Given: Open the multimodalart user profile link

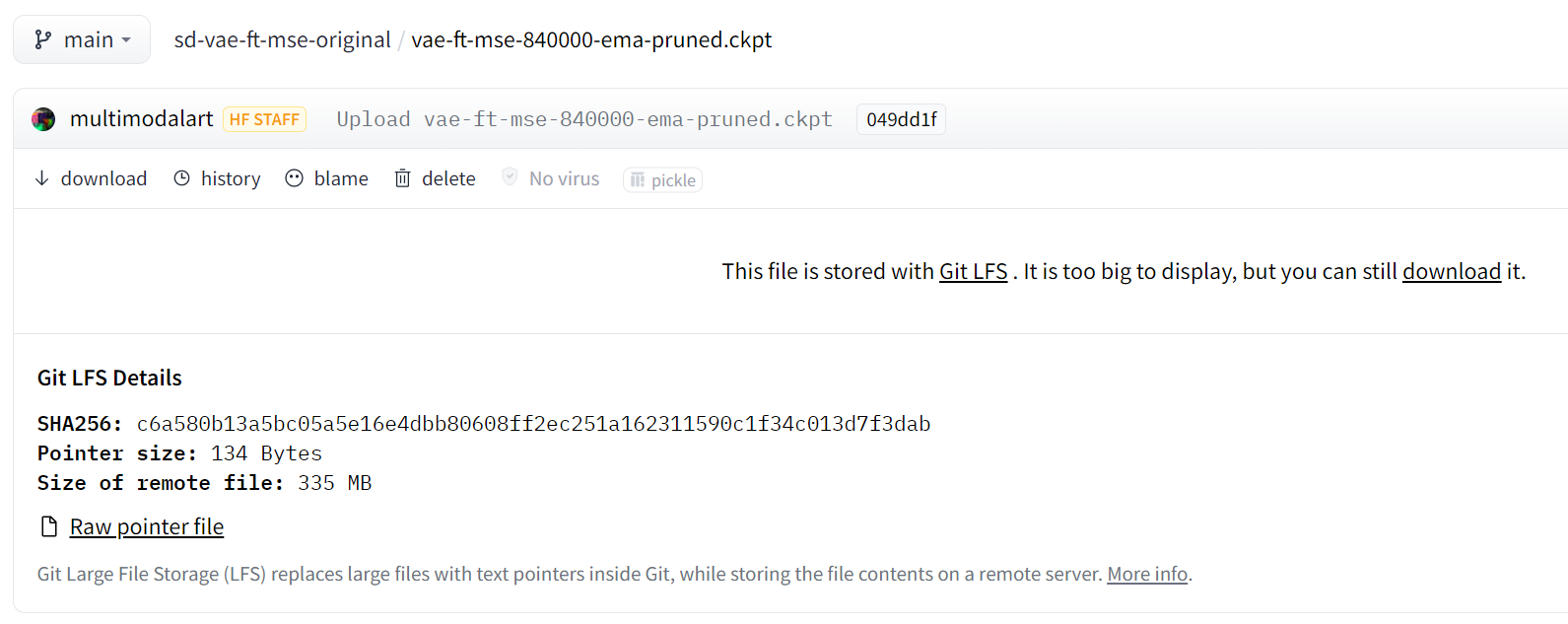Looking at the screenshot, I should pyautogui.click(x=141, y=119).
